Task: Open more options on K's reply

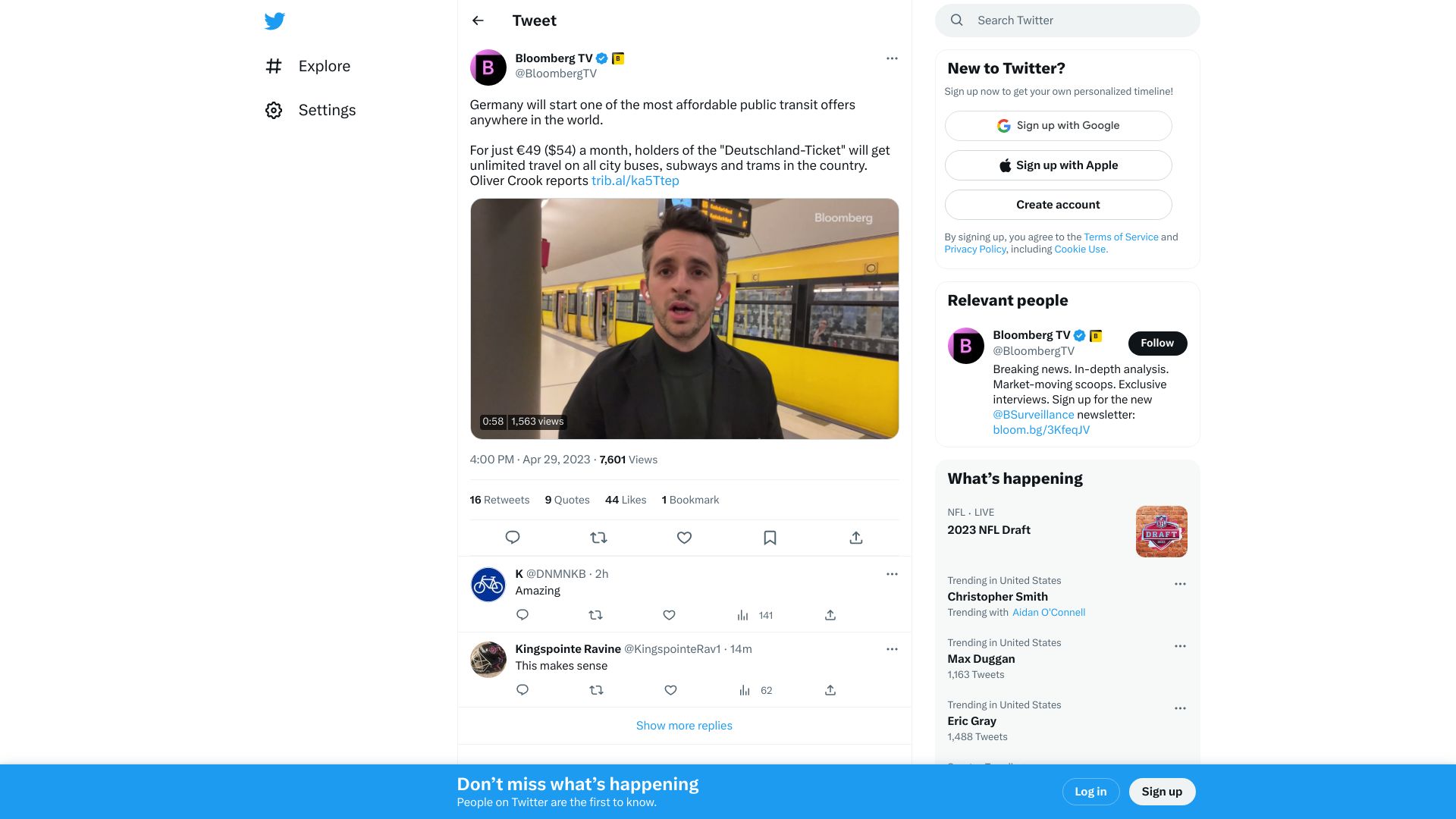Action: point(892,574)
